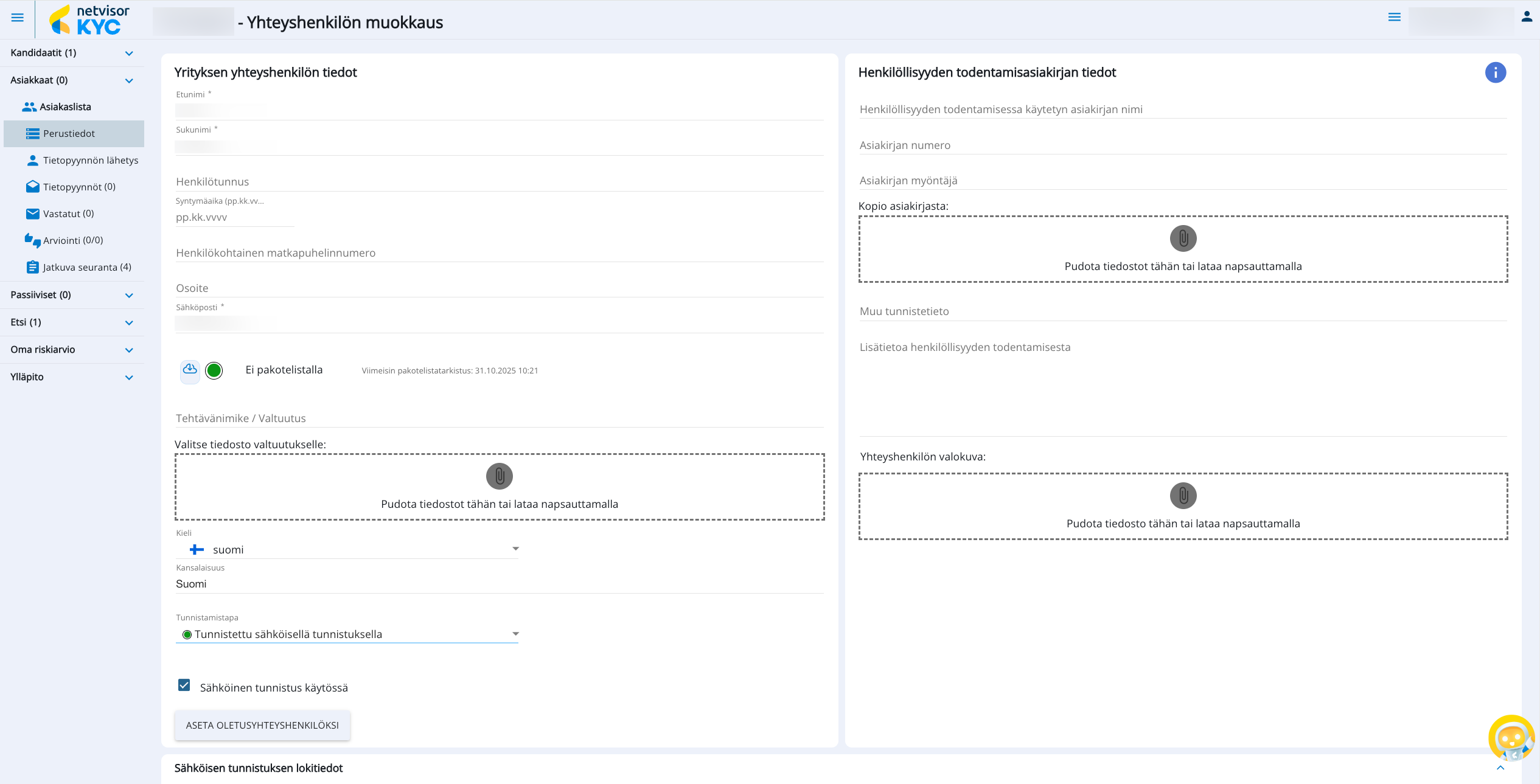Select Jatkuva seuranta (4) menu item

click(x=86, y=267)
